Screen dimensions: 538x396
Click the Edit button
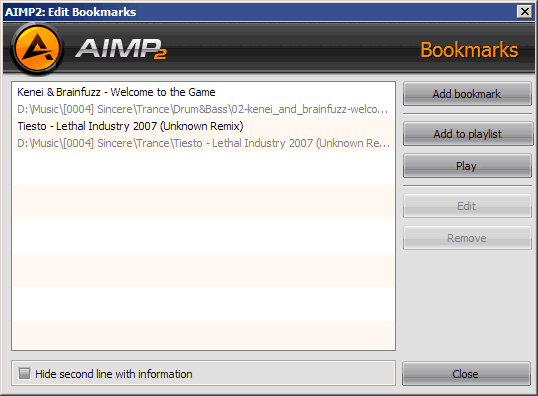coord(467,206)
